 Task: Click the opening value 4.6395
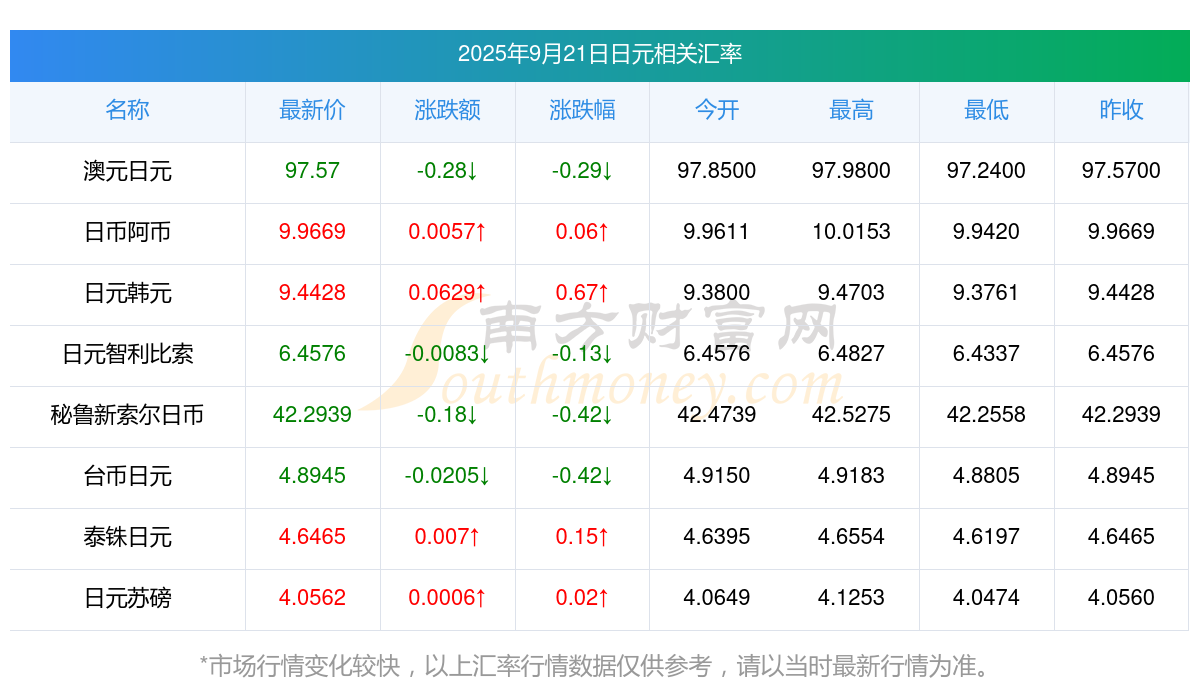point(717,537)
